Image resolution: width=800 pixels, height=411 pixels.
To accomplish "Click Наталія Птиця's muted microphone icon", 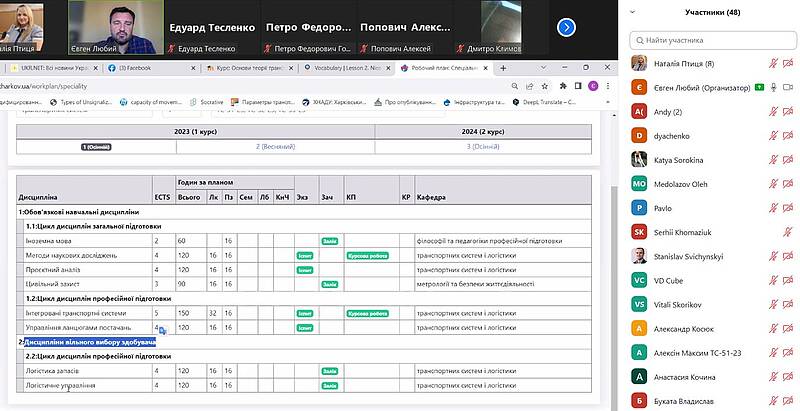I will pos(773,64).
